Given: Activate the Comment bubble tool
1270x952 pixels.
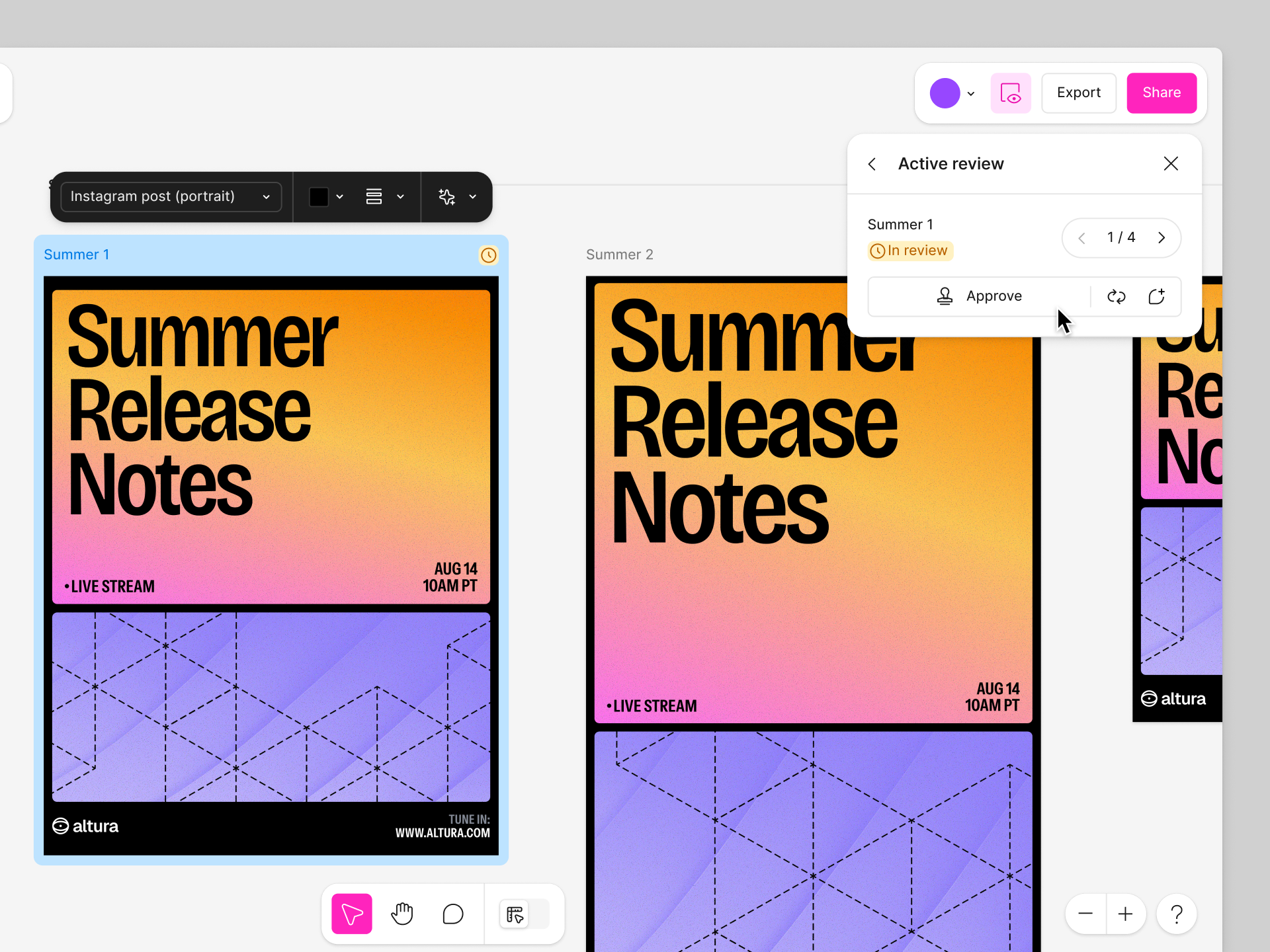Looking at the screenshot, I should (453, 914).
